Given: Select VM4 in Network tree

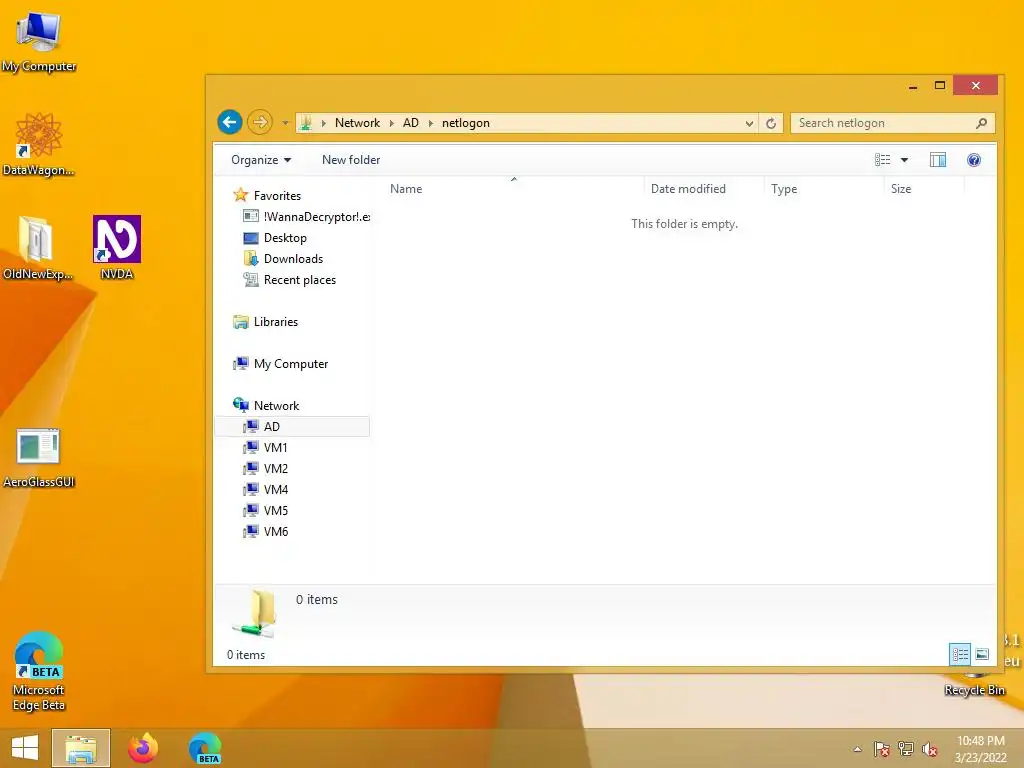Looking at the screenshot, I should (276, 489).
